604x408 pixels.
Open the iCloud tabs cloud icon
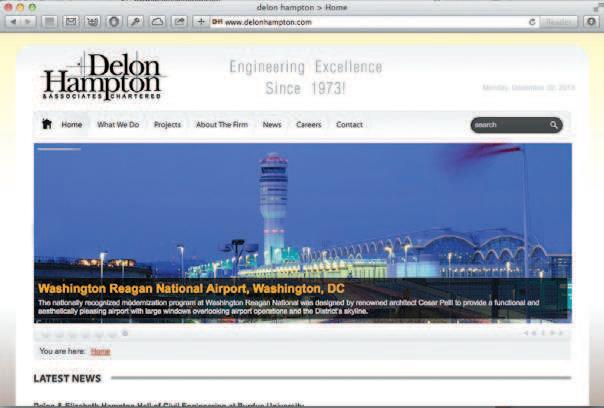coord(157,22)
